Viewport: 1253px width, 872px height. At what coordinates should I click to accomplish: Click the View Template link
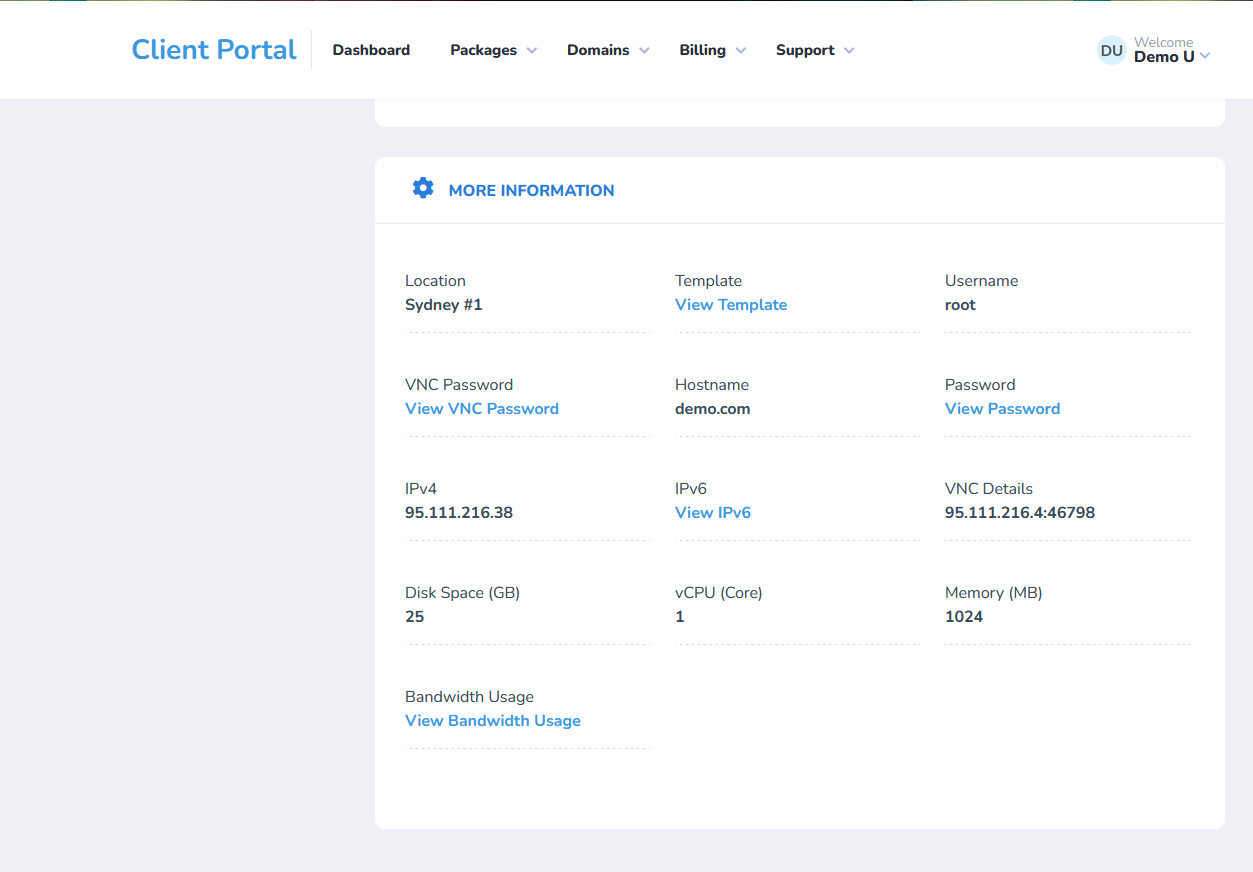click(731, 305)
